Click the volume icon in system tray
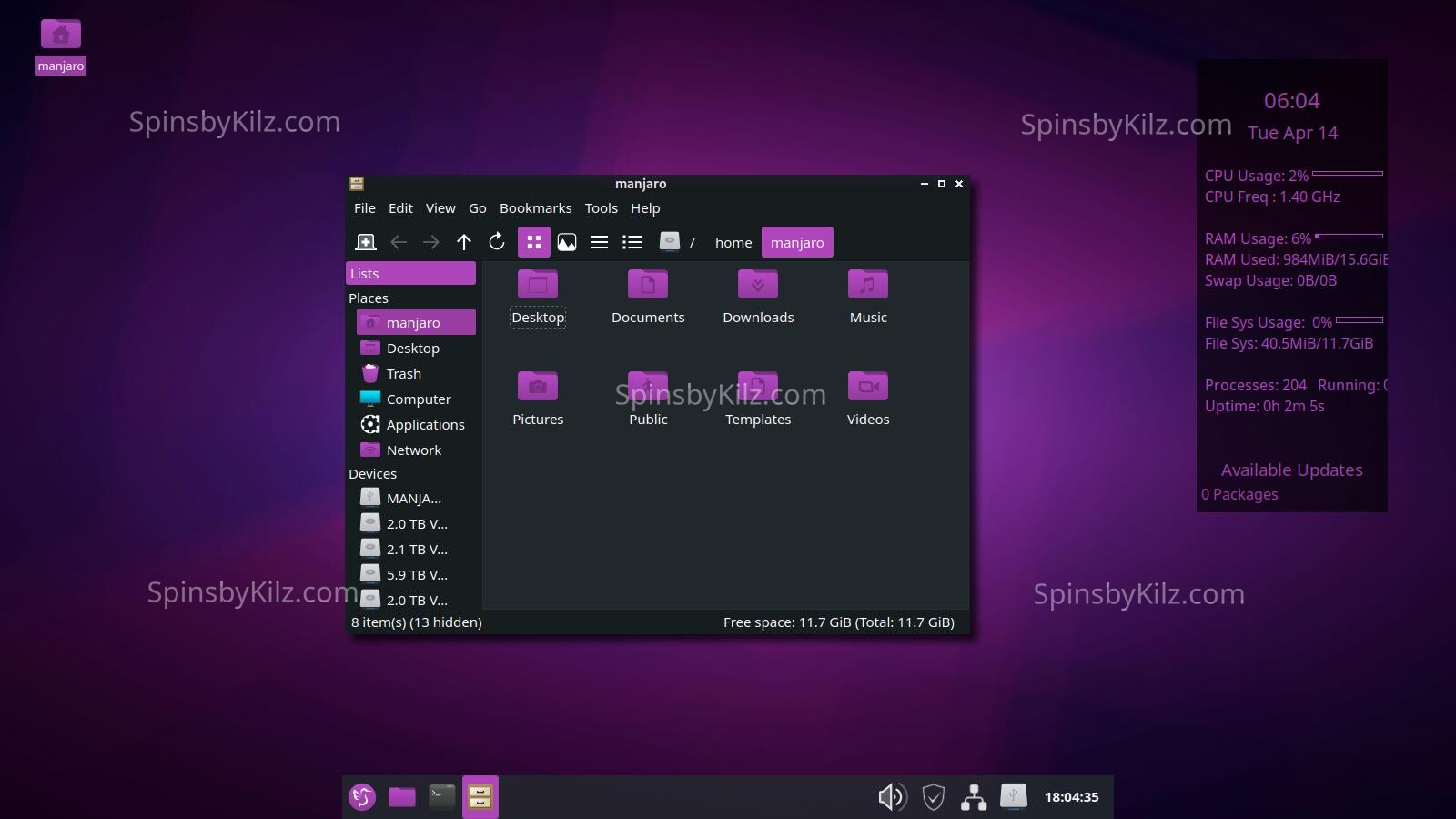This screenshot has height=819, width=1456. coord(892,797)
